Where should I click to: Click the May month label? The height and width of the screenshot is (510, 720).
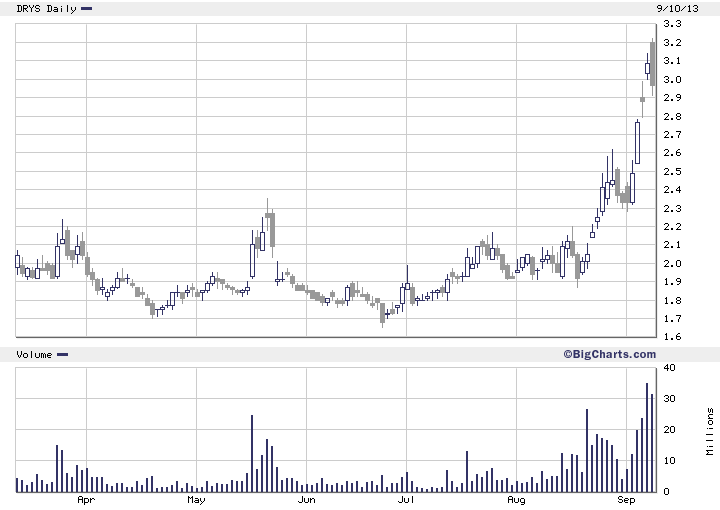(196, 500)
